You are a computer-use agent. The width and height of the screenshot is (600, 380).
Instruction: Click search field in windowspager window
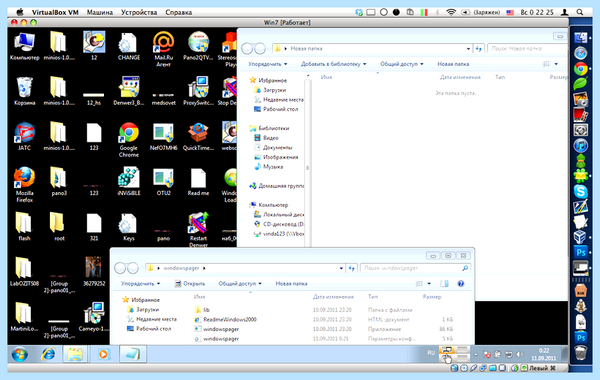pos(415,268)
